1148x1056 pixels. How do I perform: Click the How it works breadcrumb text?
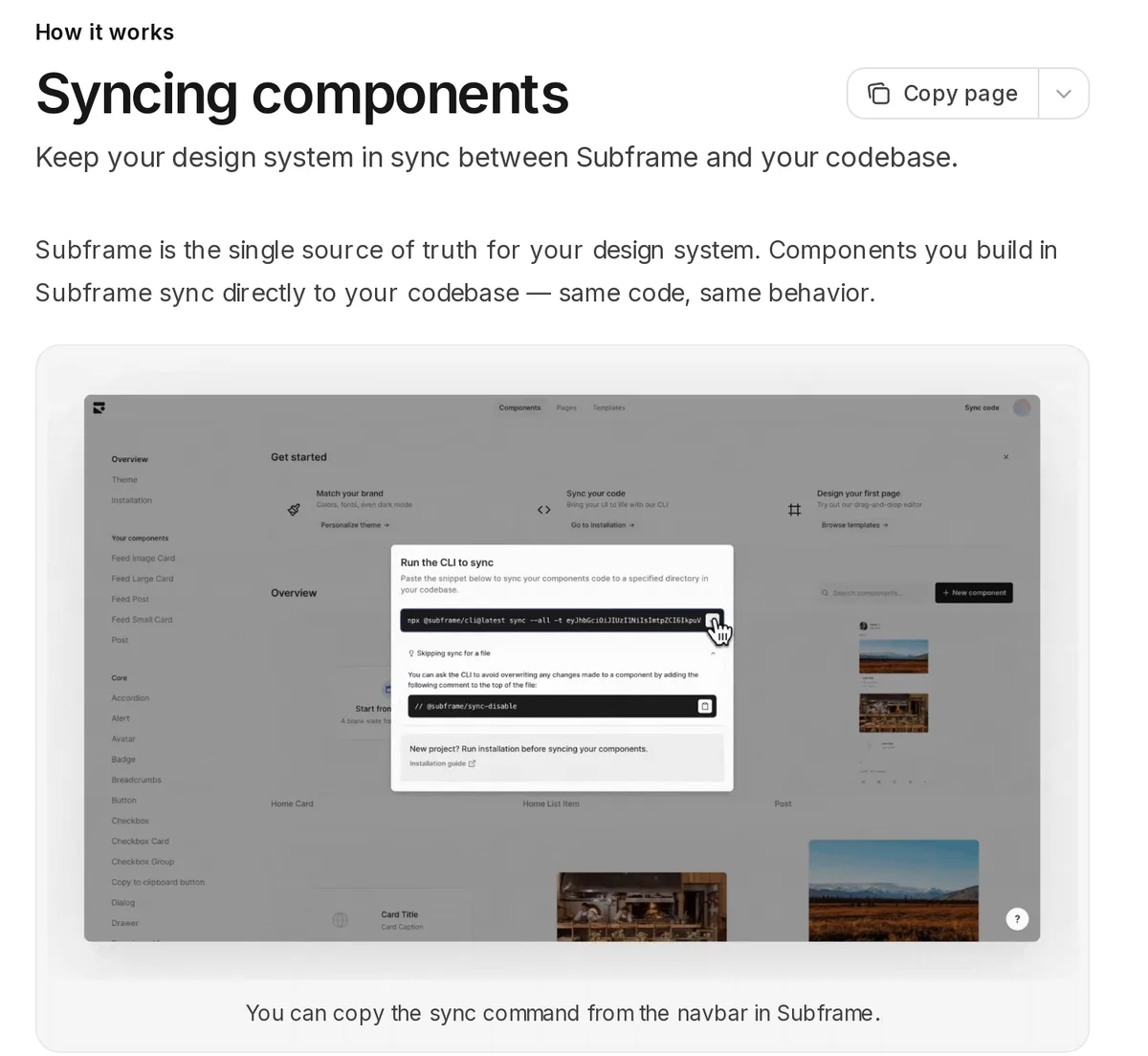click(x=104, y=33)
